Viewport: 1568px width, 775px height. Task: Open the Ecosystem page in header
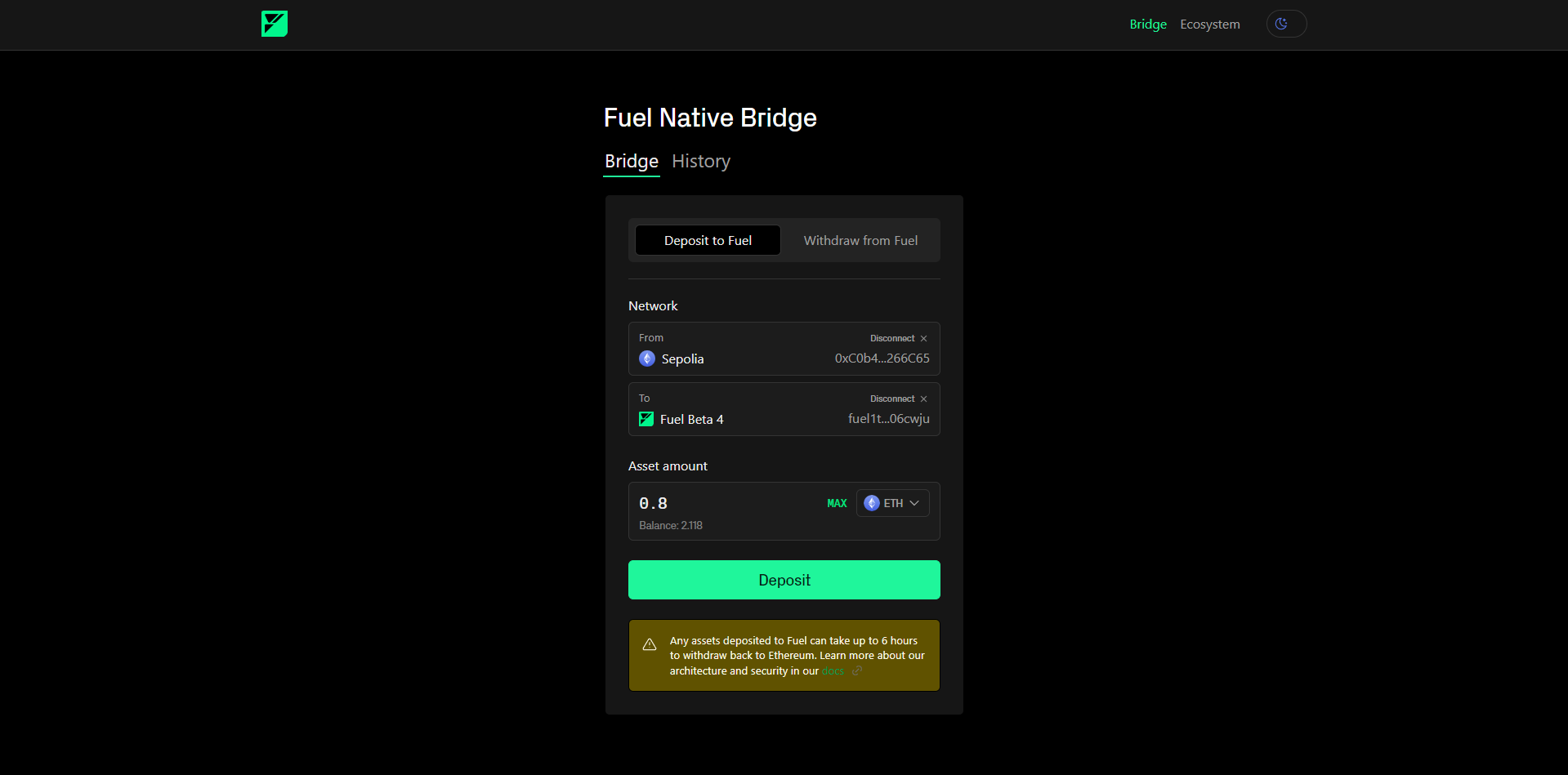coord(1209,24)
